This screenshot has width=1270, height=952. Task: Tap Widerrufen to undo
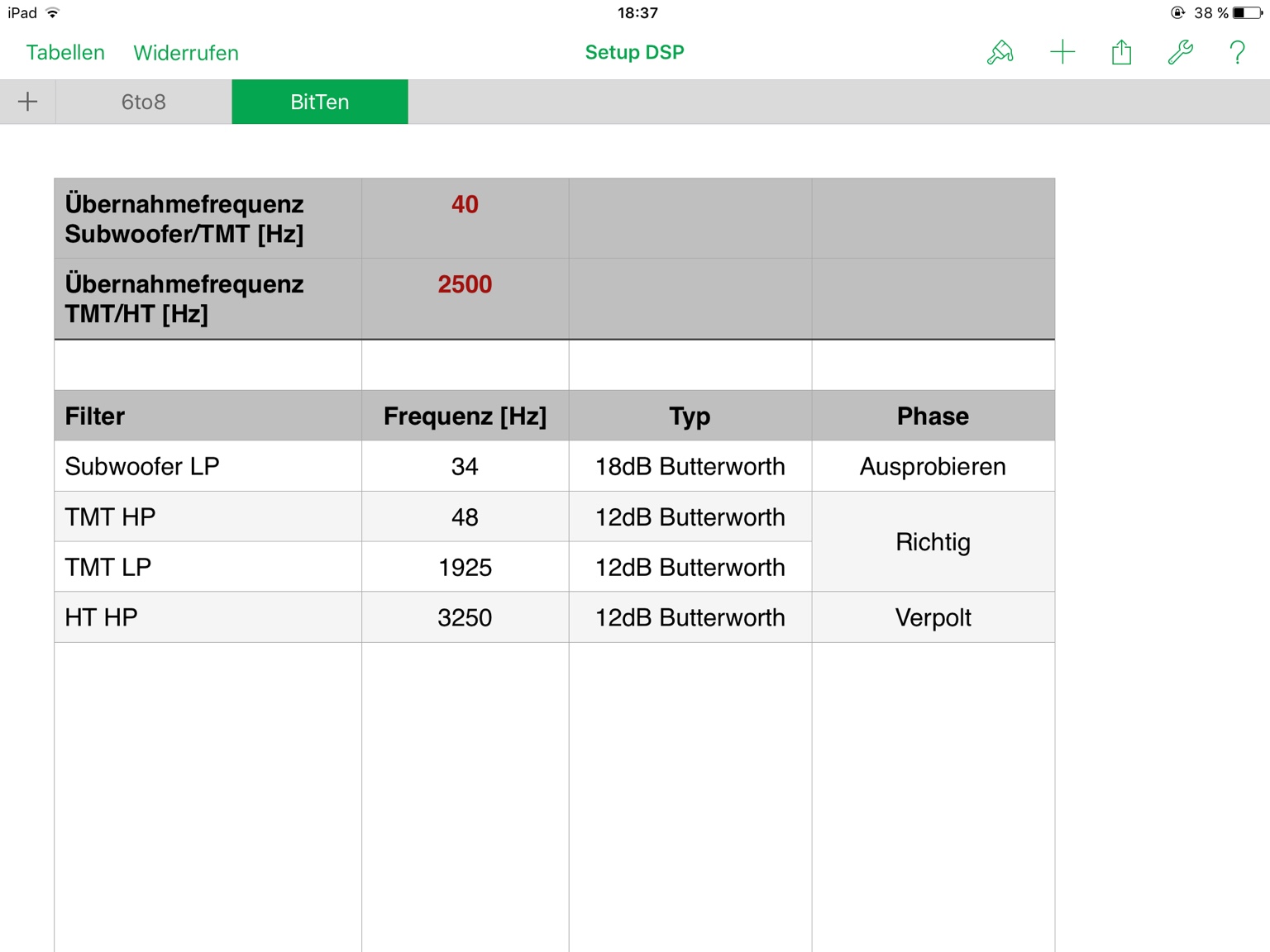point(186,53)
